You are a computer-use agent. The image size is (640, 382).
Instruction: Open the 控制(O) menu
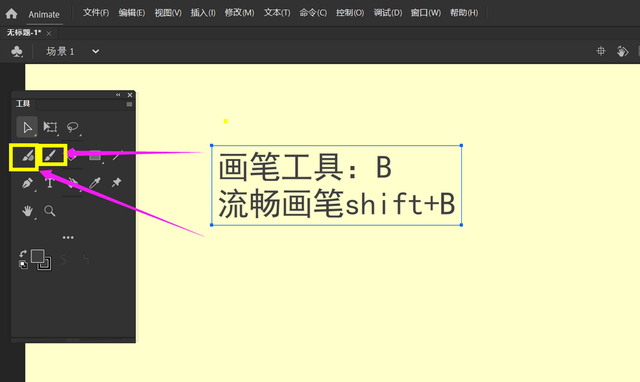pos(350,13)
